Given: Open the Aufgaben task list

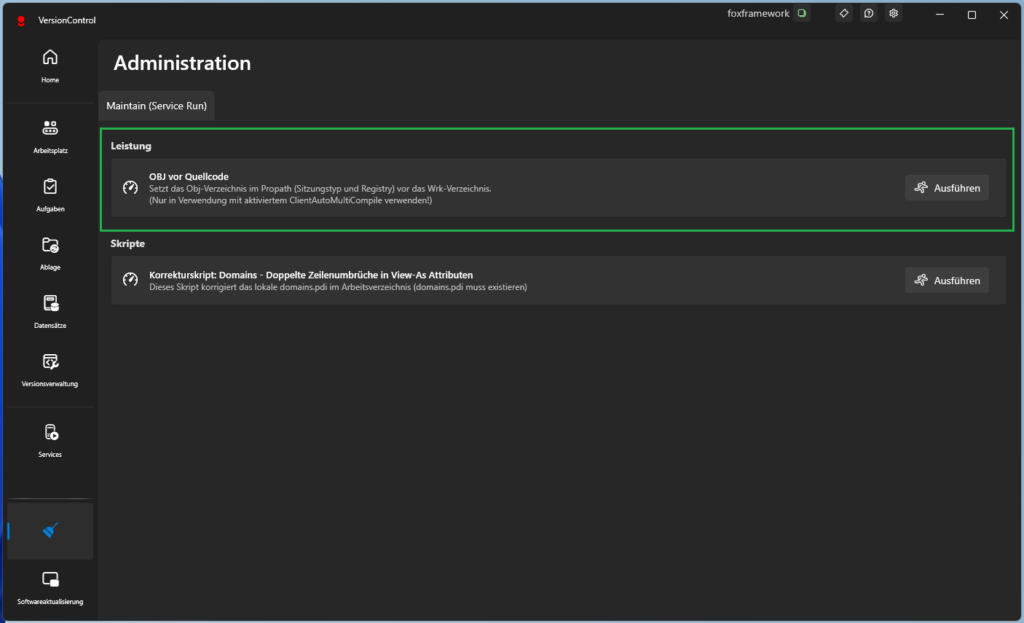Looking at the screenshot, I should [x=50, y=193].
